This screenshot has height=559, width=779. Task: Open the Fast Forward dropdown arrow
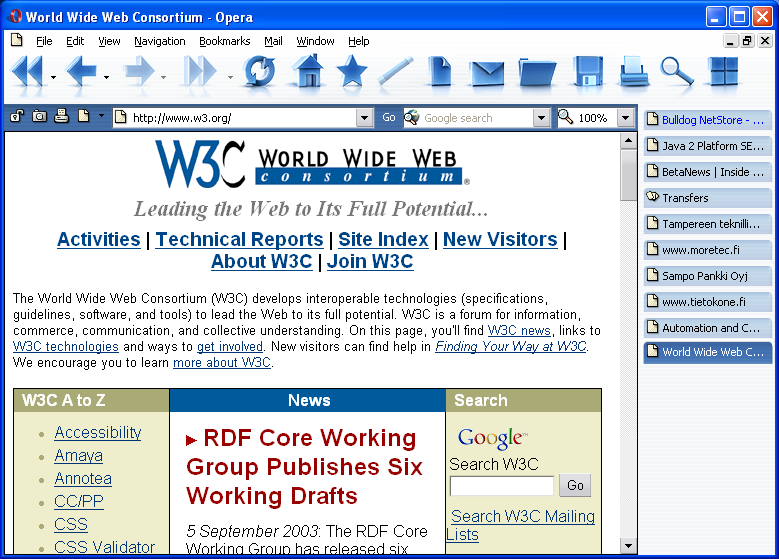[230, 78]
